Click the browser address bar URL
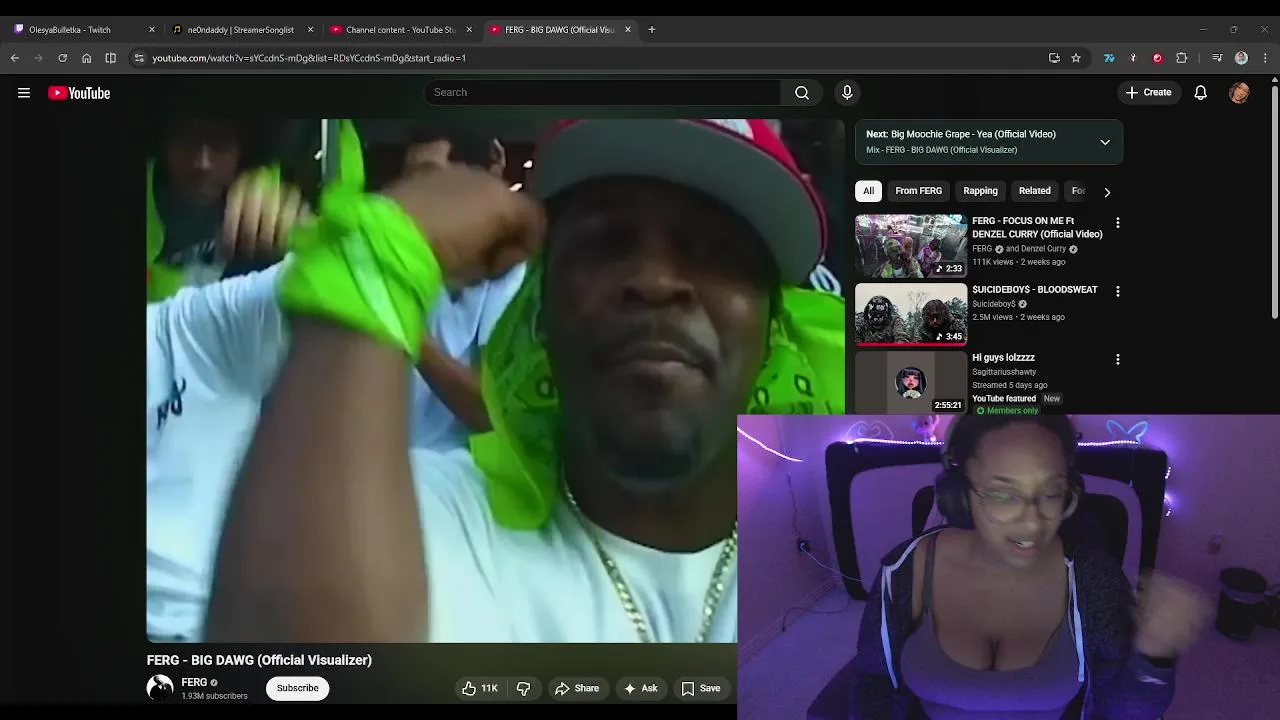The width and height of the screenshot is (1280, 720). coord(309,58)
